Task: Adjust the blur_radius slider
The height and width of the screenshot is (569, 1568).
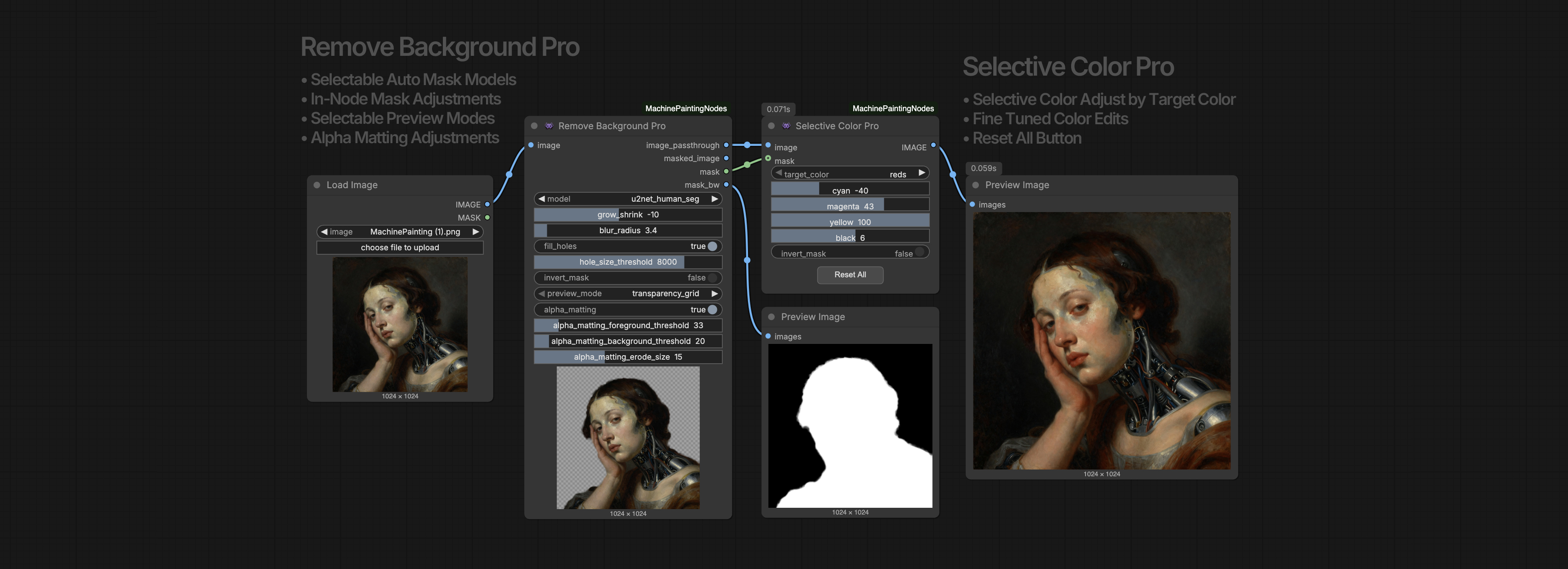Action: coord(628,230)
